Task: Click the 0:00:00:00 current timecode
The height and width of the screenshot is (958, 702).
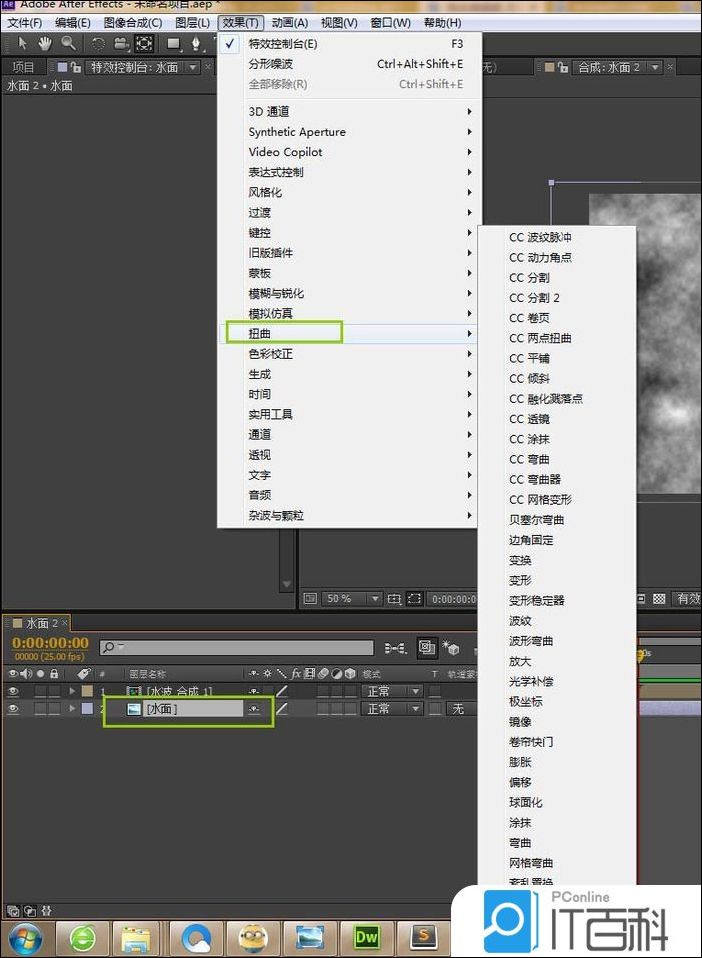Action: 50,643
